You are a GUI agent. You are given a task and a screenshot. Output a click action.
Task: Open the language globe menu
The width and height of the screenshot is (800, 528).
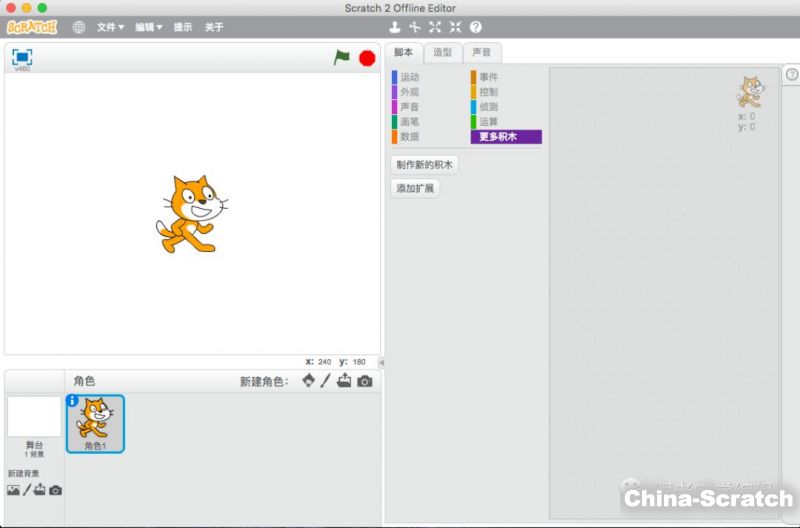point(79,27)
